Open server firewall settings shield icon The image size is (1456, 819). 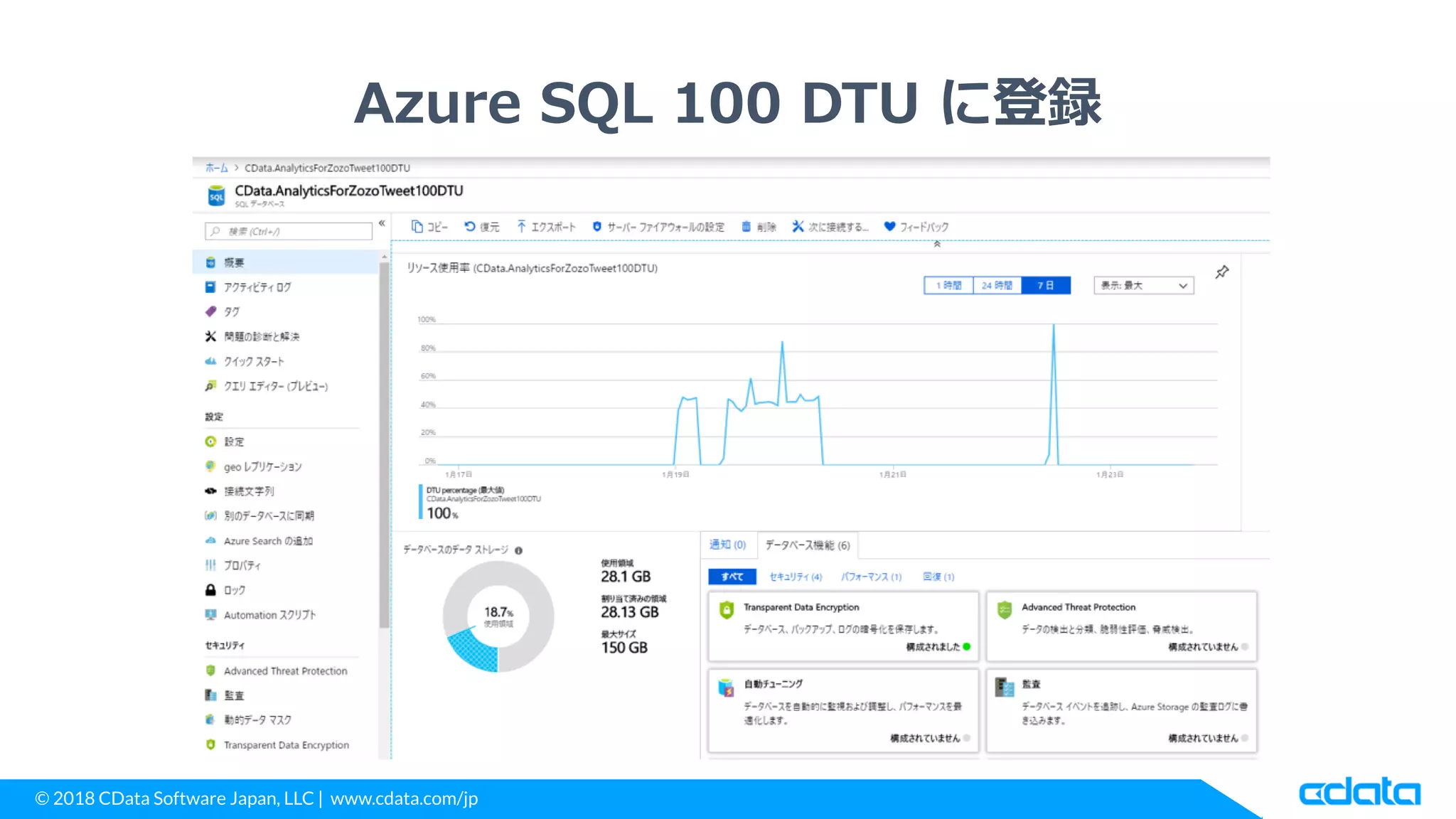597,227
